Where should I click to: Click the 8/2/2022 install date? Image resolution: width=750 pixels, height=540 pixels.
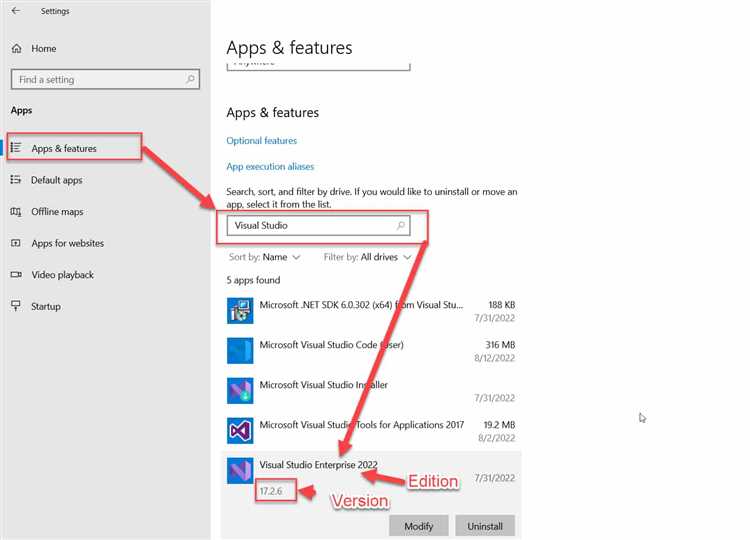[496, 438]
